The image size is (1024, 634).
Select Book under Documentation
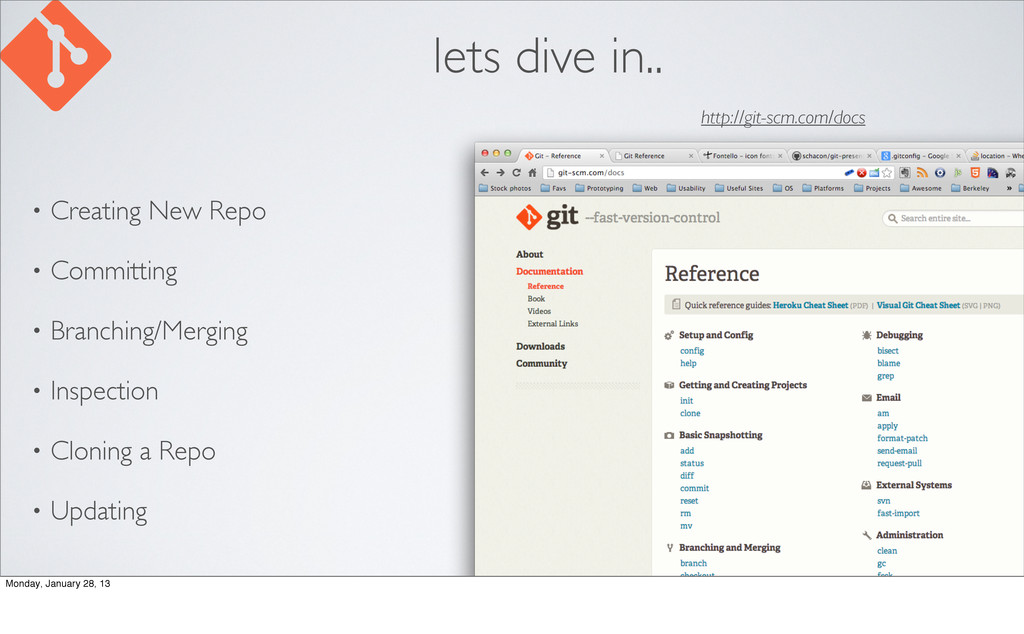(536, 298)
